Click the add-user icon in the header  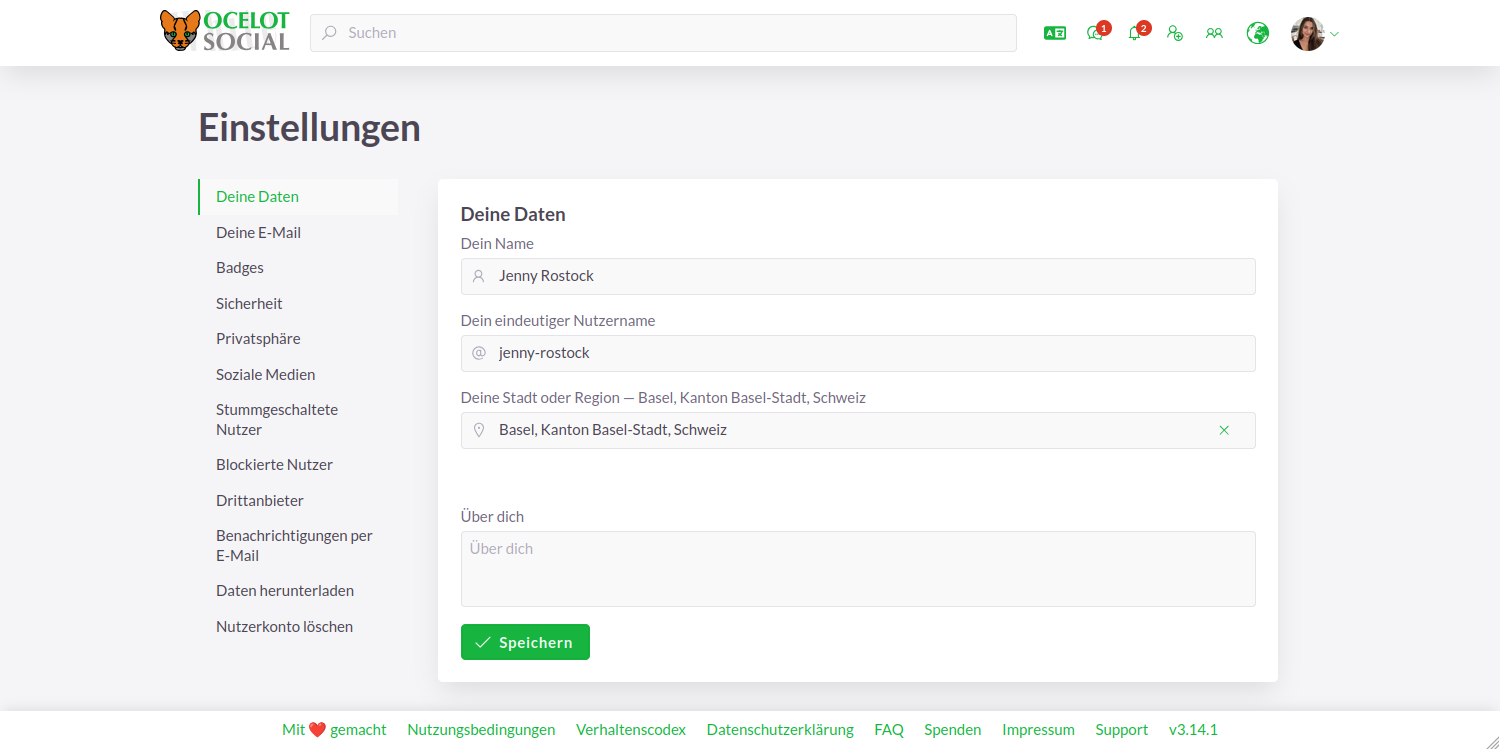tap(1175, 33)
